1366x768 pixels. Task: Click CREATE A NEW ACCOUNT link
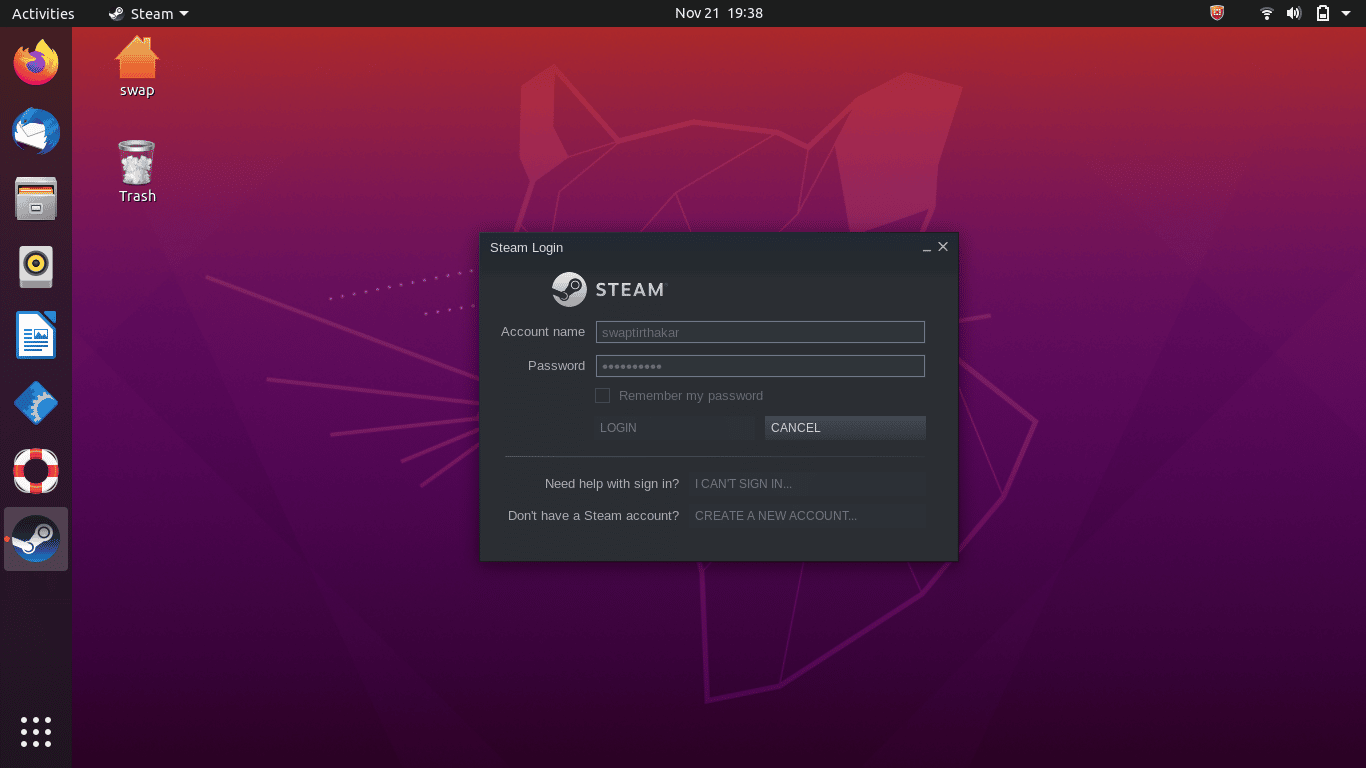click(x=776, y=516)
